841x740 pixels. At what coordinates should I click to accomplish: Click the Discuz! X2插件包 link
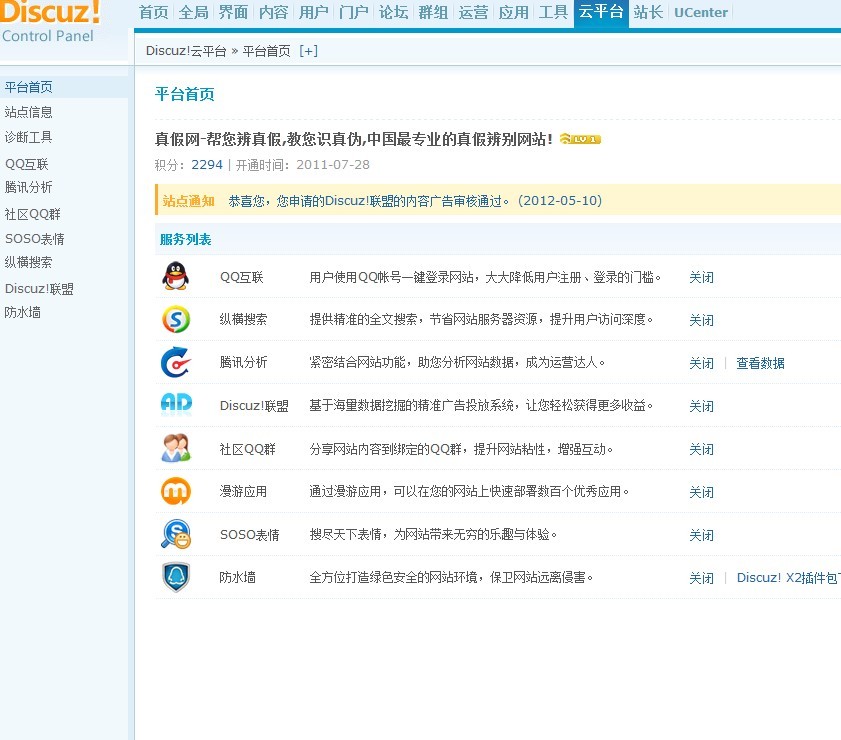click(788, 578)
